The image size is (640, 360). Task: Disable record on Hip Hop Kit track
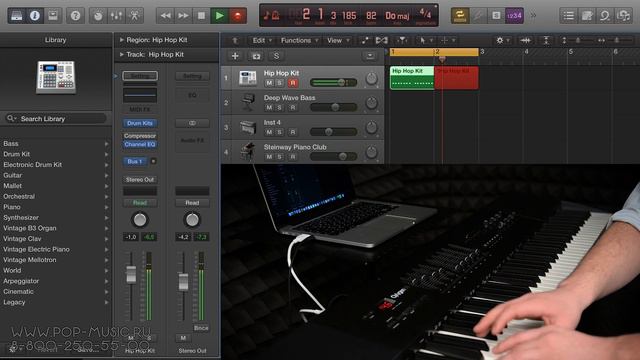coord(293,83)
